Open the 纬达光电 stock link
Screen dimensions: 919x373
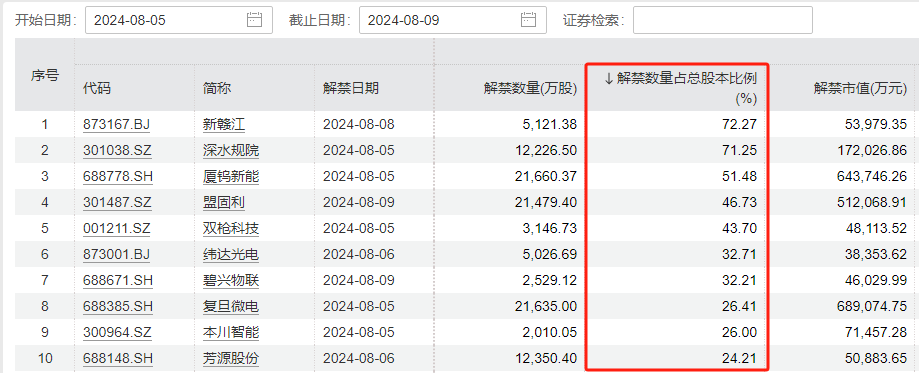[230, 255]
